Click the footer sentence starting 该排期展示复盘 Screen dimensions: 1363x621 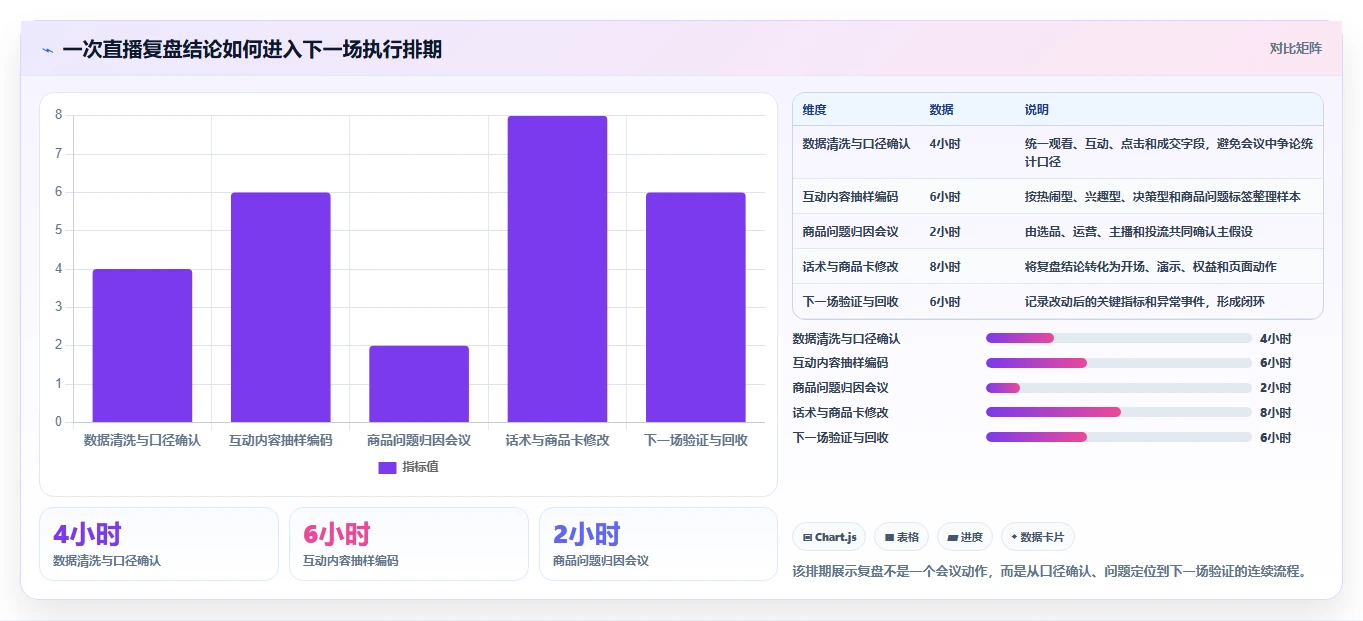coord(1050,571)
